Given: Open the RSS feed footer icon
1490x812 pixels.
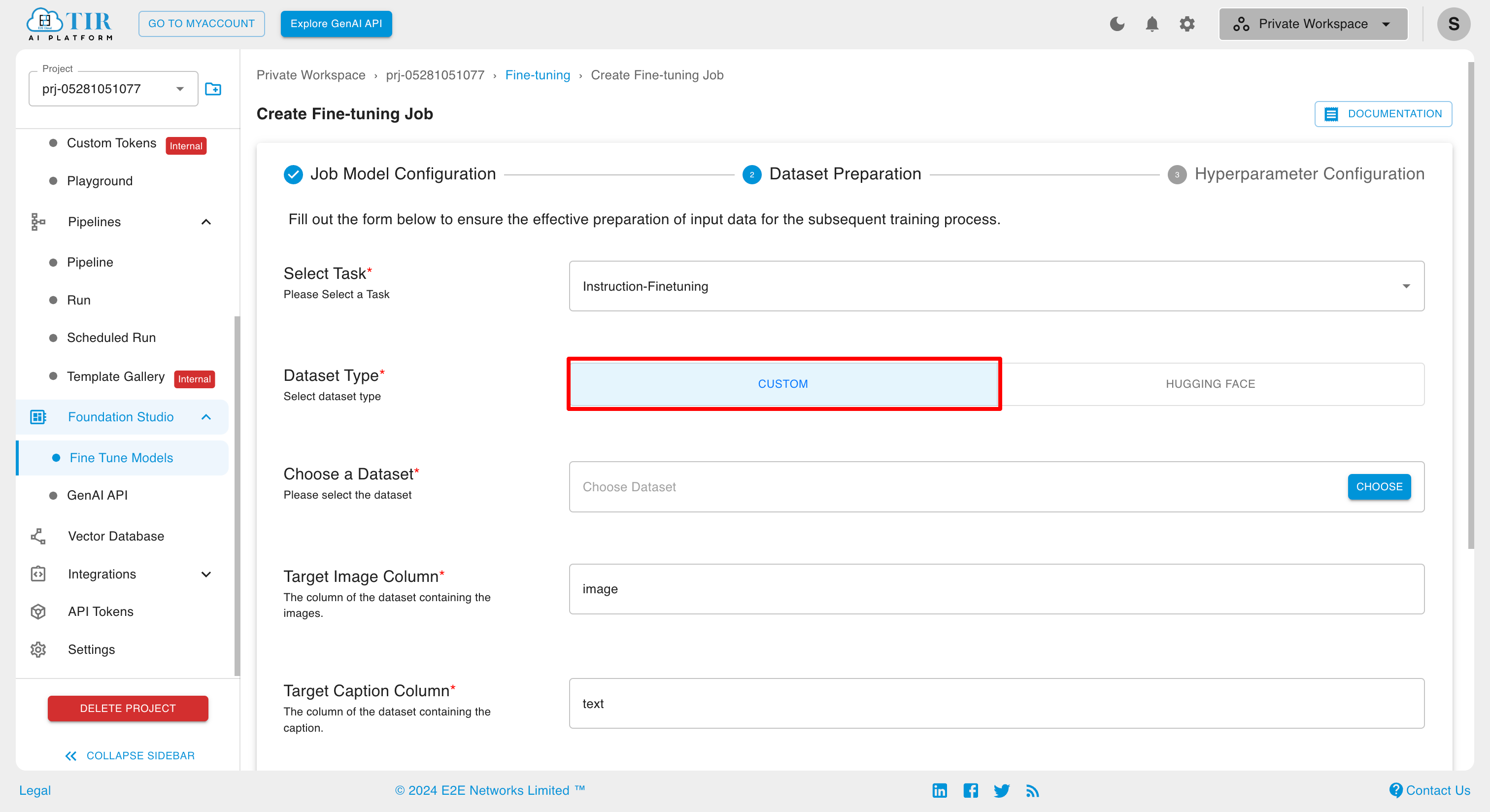Looking at the screenshot, I should (x=1032, y=790).
